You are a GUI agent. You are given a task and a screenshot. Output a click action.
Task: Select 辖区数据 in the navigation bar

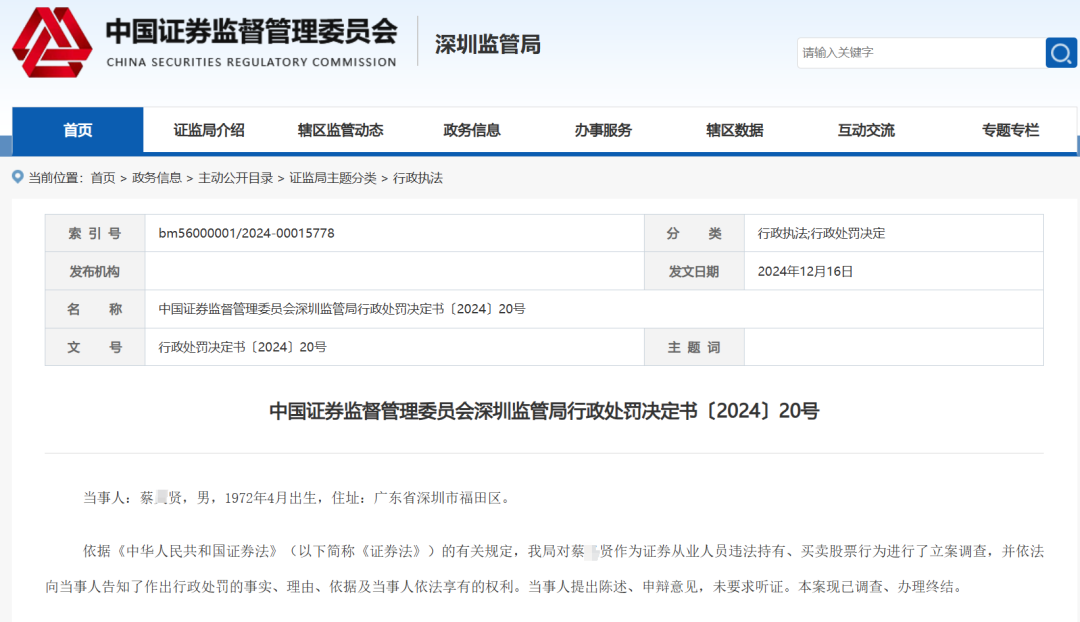(x=734, y=130)
